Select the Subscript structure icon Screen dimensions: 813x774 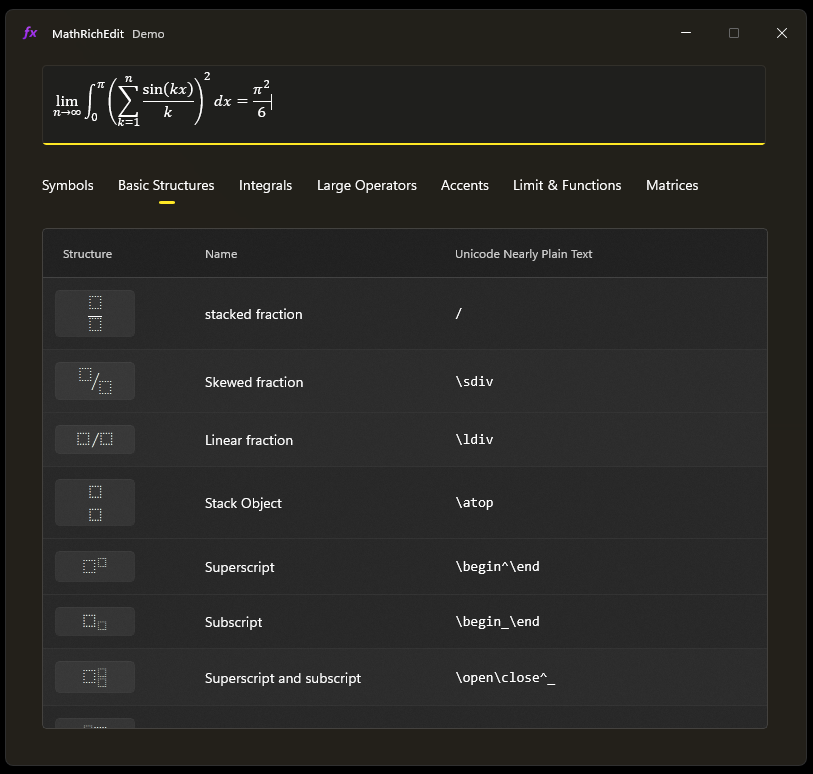coord(94,621)
